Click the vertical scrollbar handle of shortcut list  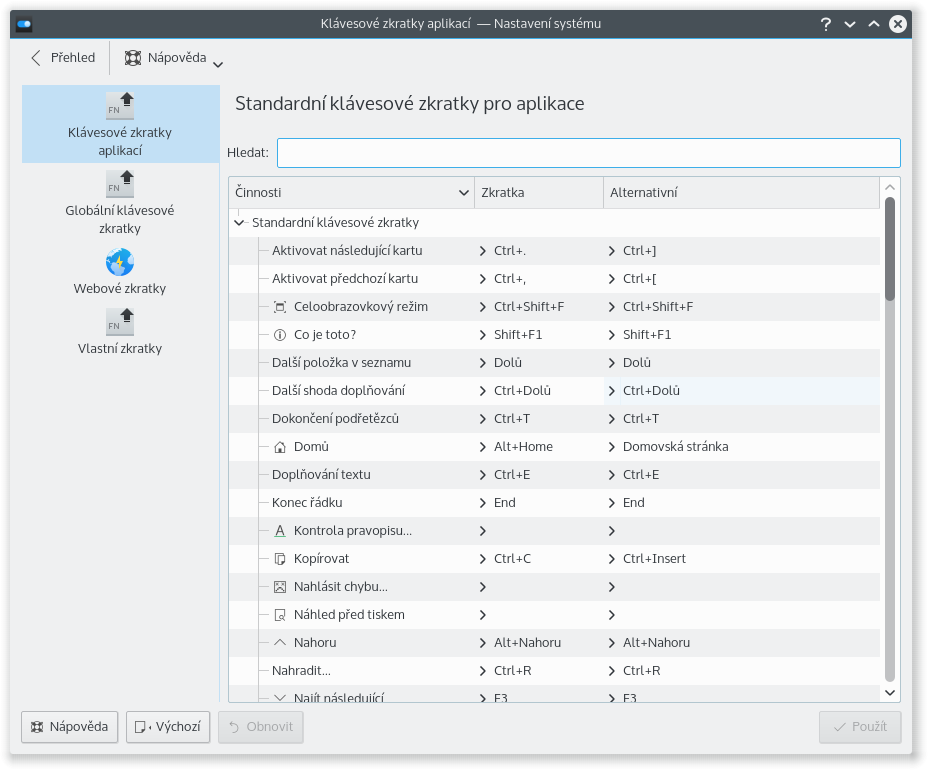coord(890,249)
